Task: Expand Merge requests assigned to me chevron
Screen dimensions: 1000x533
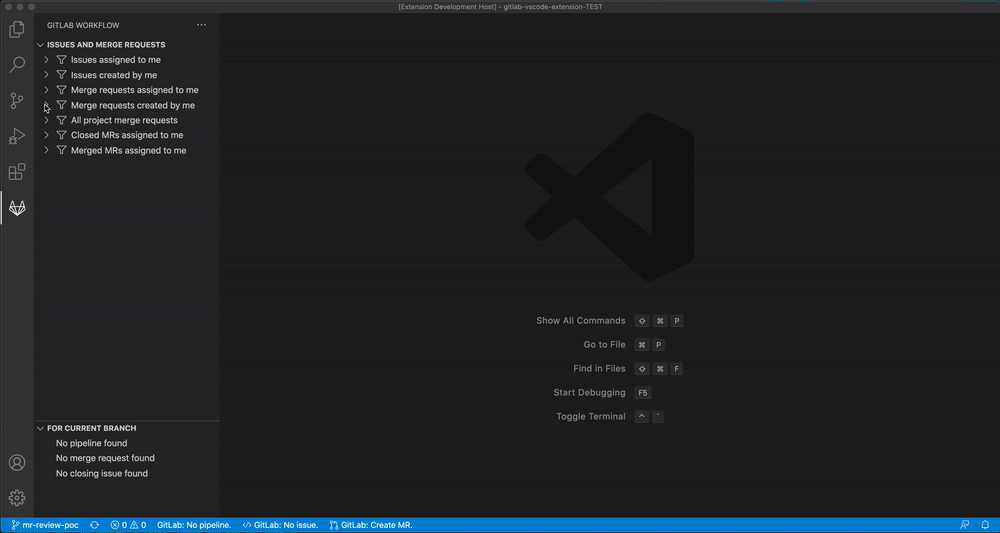Action: 47,90
